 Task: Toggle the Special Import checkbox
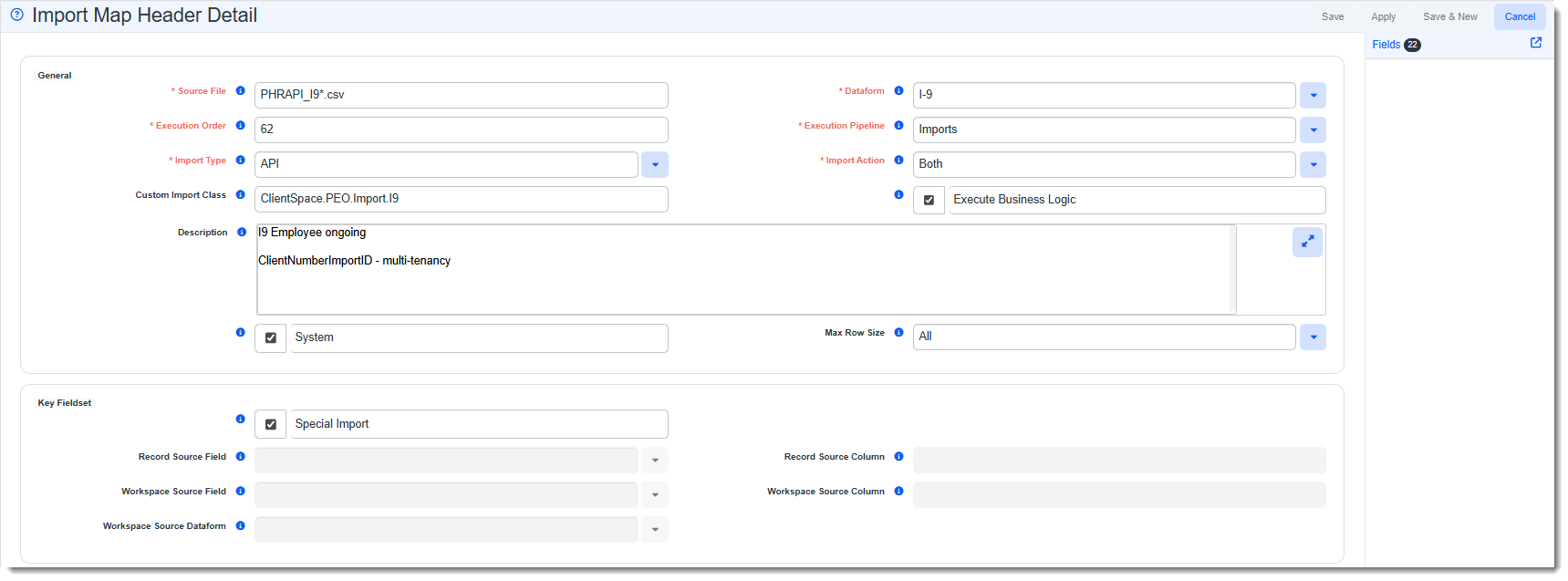[x=270, y=424]
